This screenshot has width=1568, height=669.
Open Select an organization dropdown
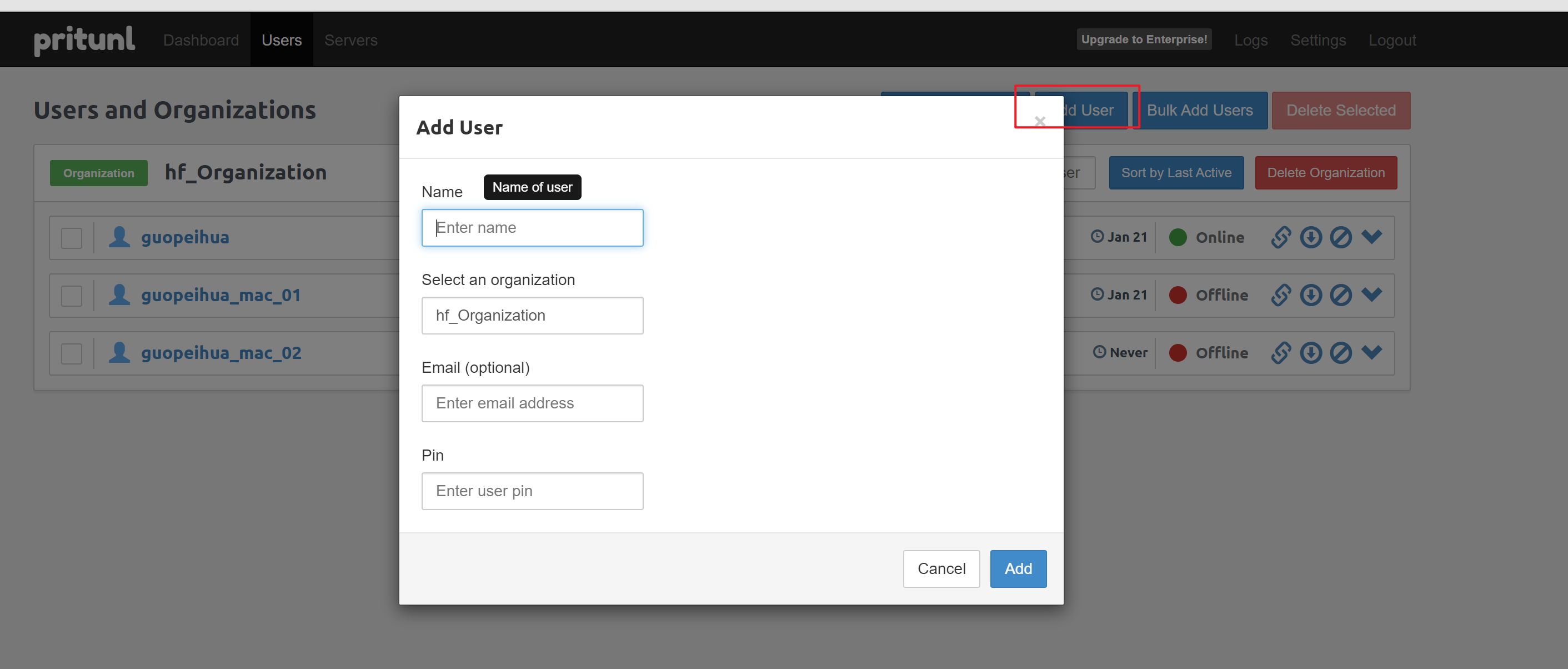pyautogui.click(x=532, y=315)
